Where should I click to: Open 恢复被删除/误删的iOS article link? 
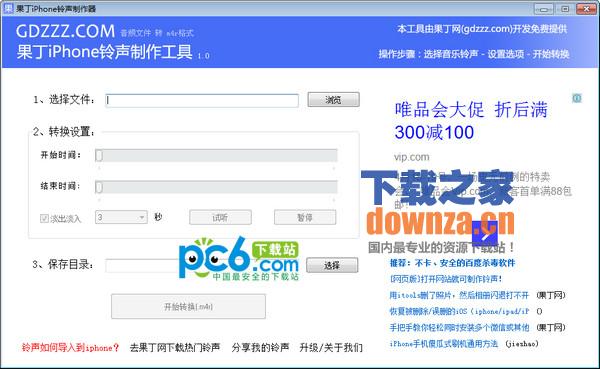(459, 311)
